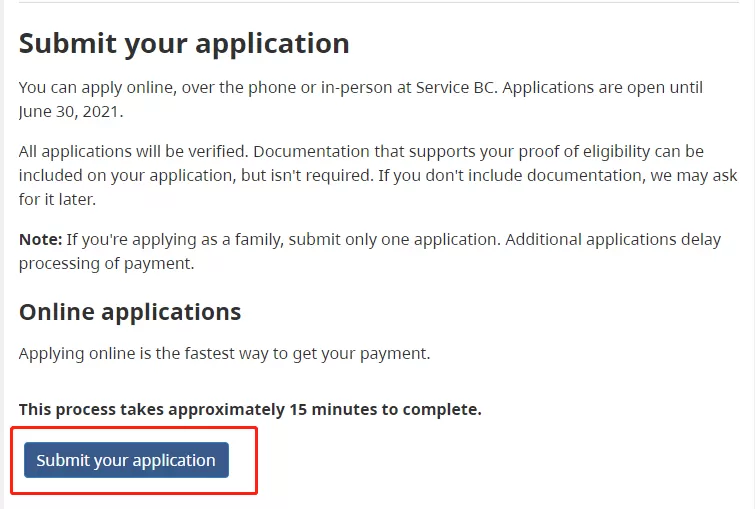755x509 pixels.
Task: Click the large Submit your application heading
Action: (184, 43)
